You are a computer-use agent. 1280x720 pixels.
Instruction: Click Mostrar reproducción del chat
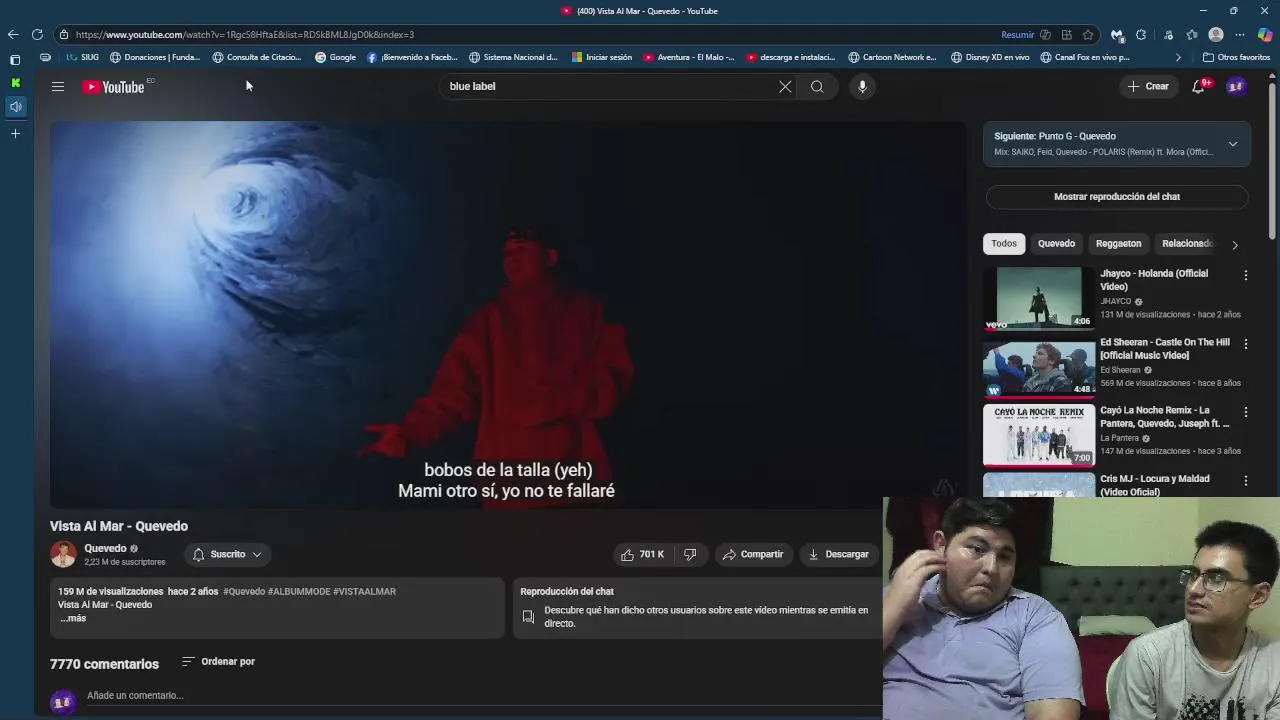[x=1117, y=197]
